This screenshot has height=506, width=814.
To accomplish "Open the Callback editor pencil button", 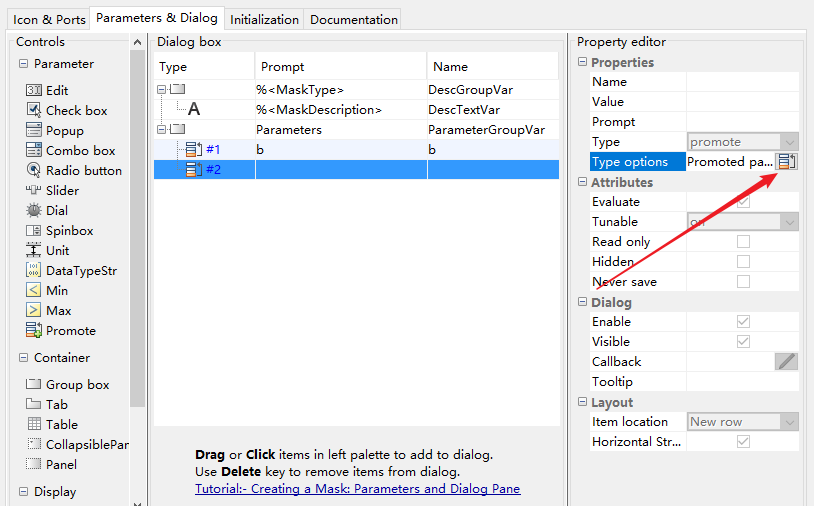I will (x=786, y=361).
